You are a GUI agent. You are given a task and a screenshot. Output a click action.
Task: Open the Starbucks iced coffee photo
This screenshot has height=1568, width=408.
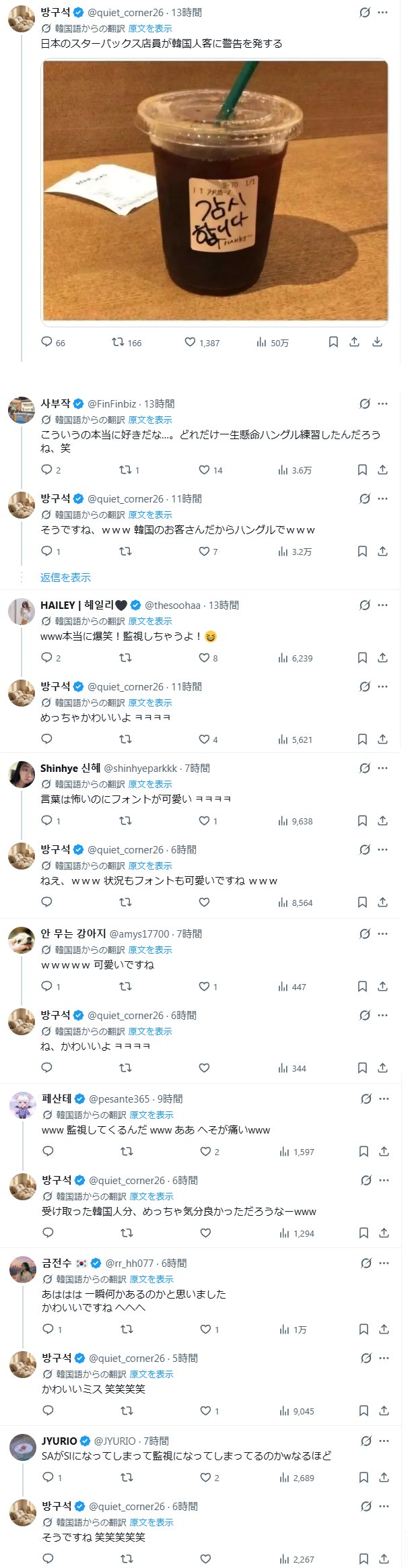click(x=215, y=190)
